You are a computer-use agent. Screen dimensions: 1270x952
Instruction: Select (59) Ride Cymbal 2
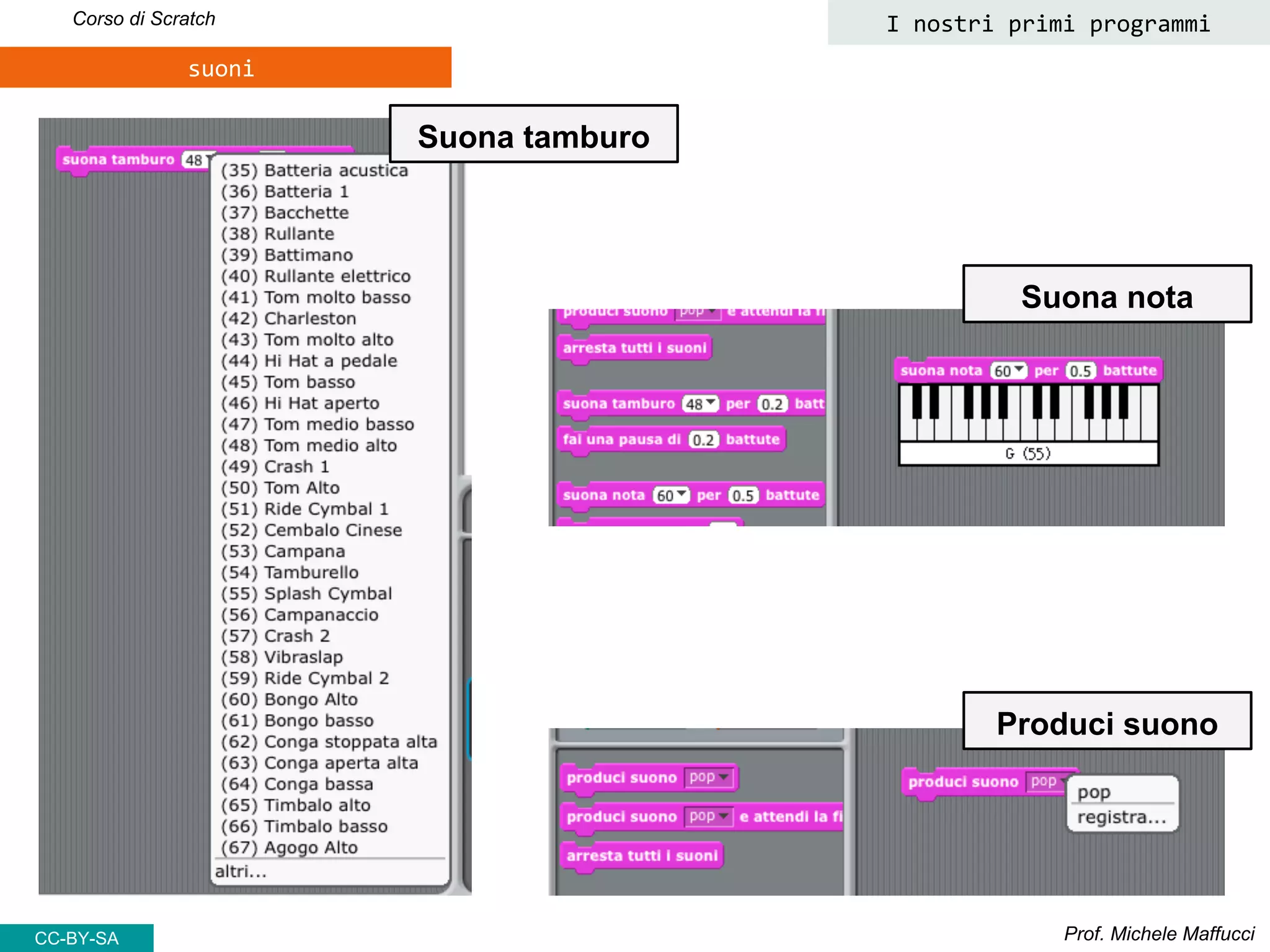[x=304, y=678]
